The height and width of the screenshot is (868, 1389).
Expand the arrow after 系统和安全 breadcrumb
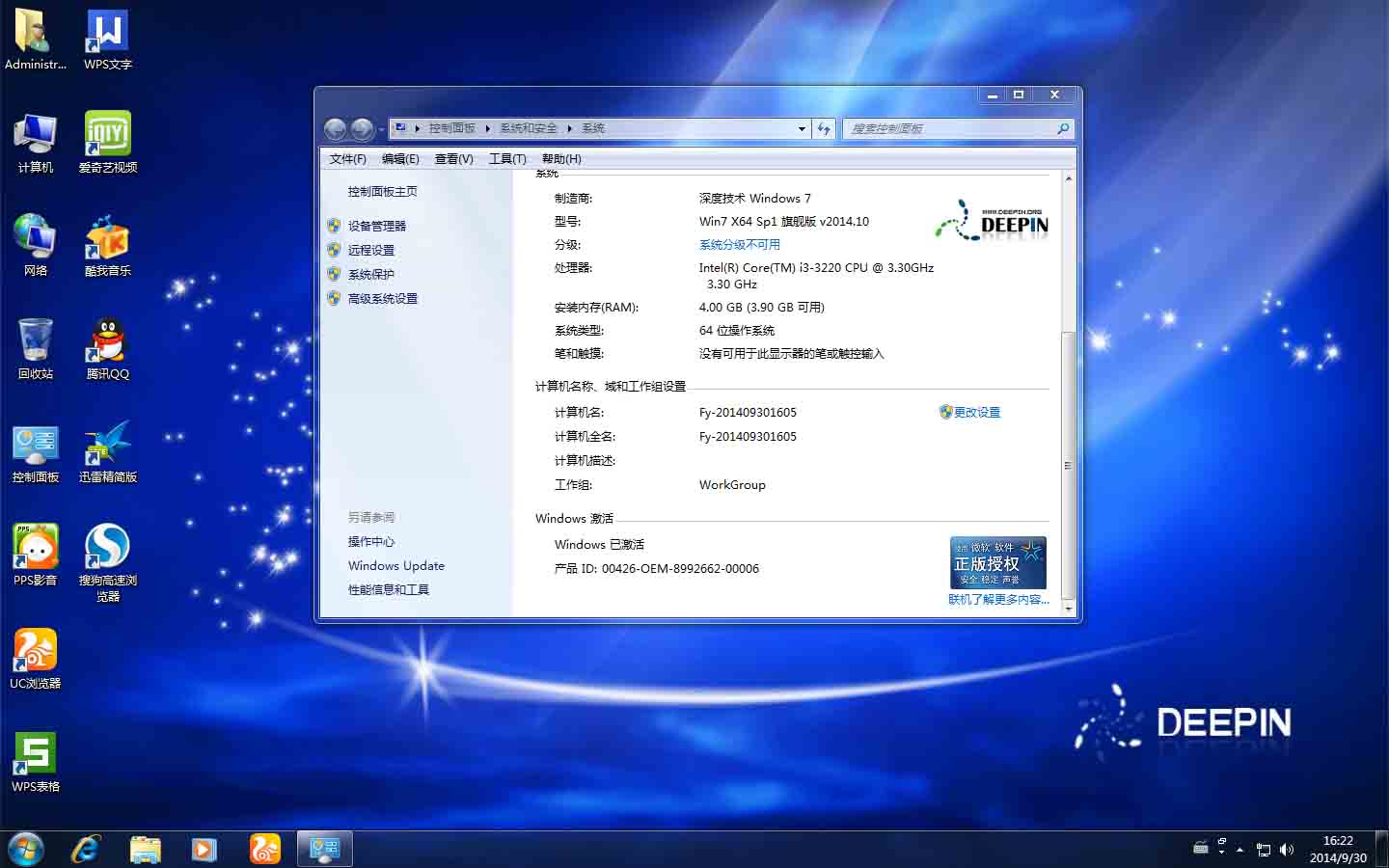click(569, 128)
